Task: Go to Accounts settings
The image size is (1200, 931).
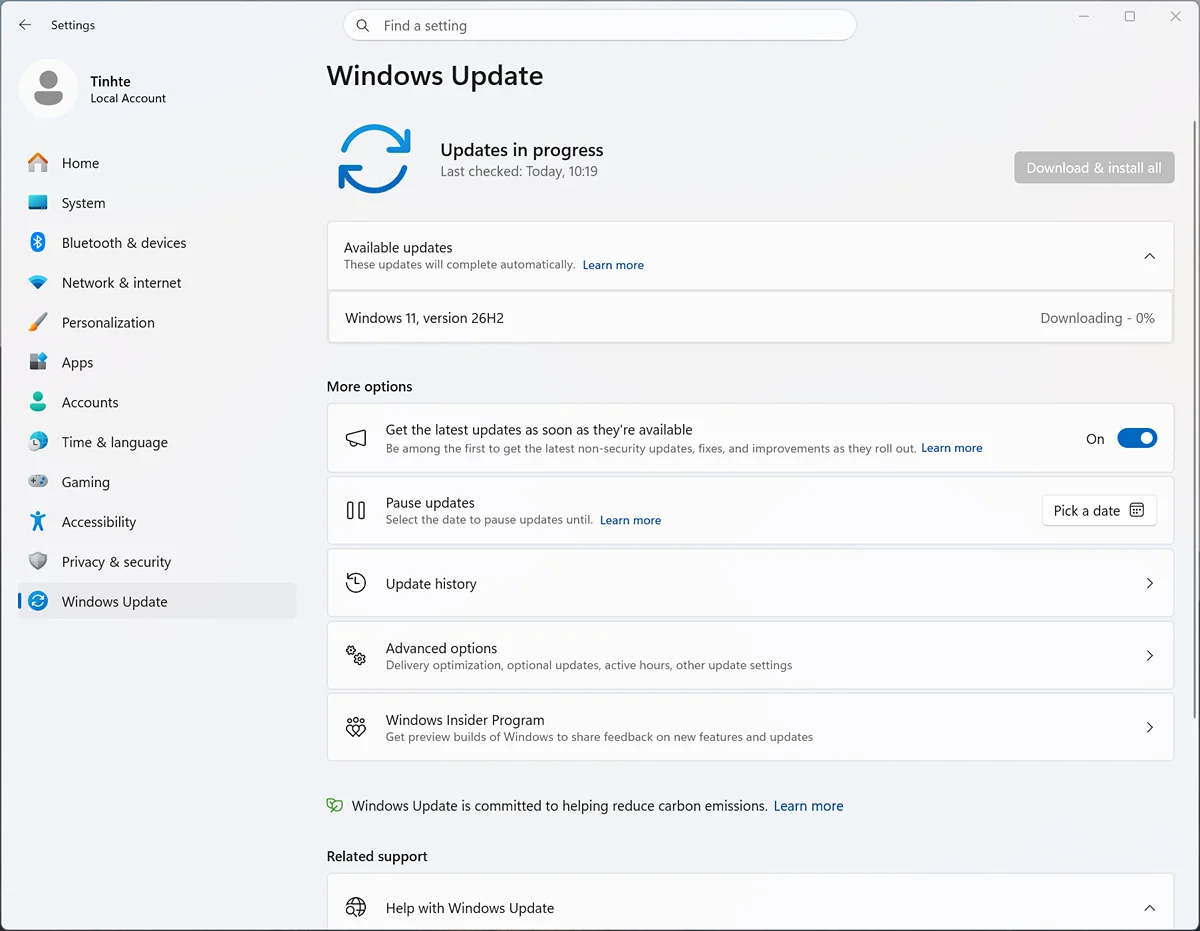Action: tap(157, 402)
